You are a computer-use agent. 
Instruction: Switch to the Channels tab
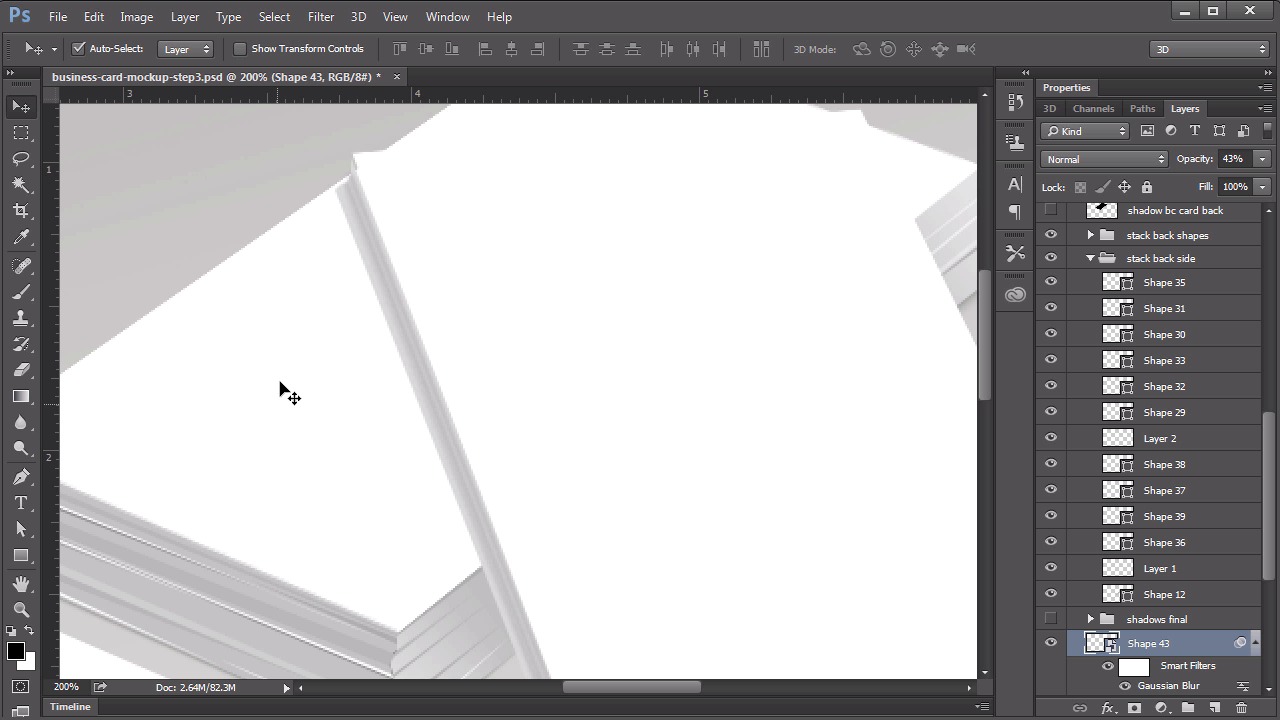click(1093, 108)
